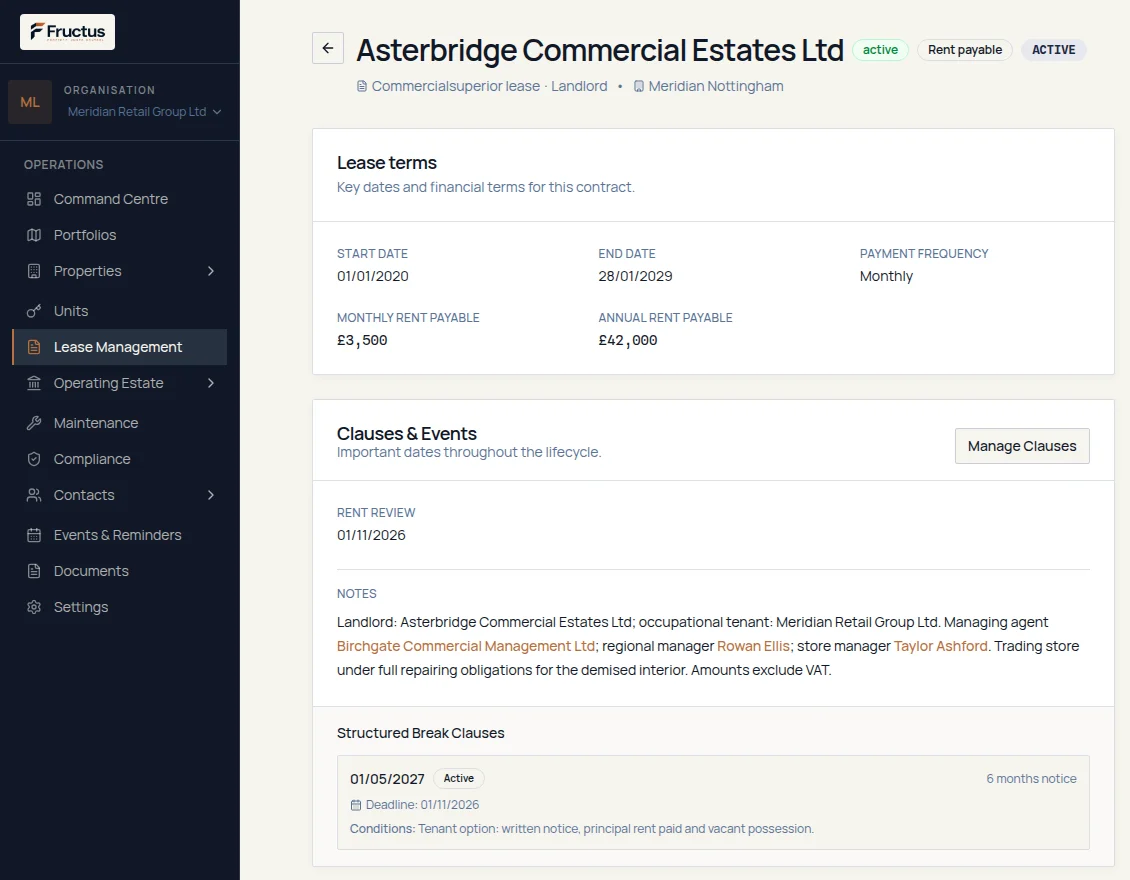Click the uppercase ACTIVE badge
The image size is (1130, 880).
tap(1053, 50)
